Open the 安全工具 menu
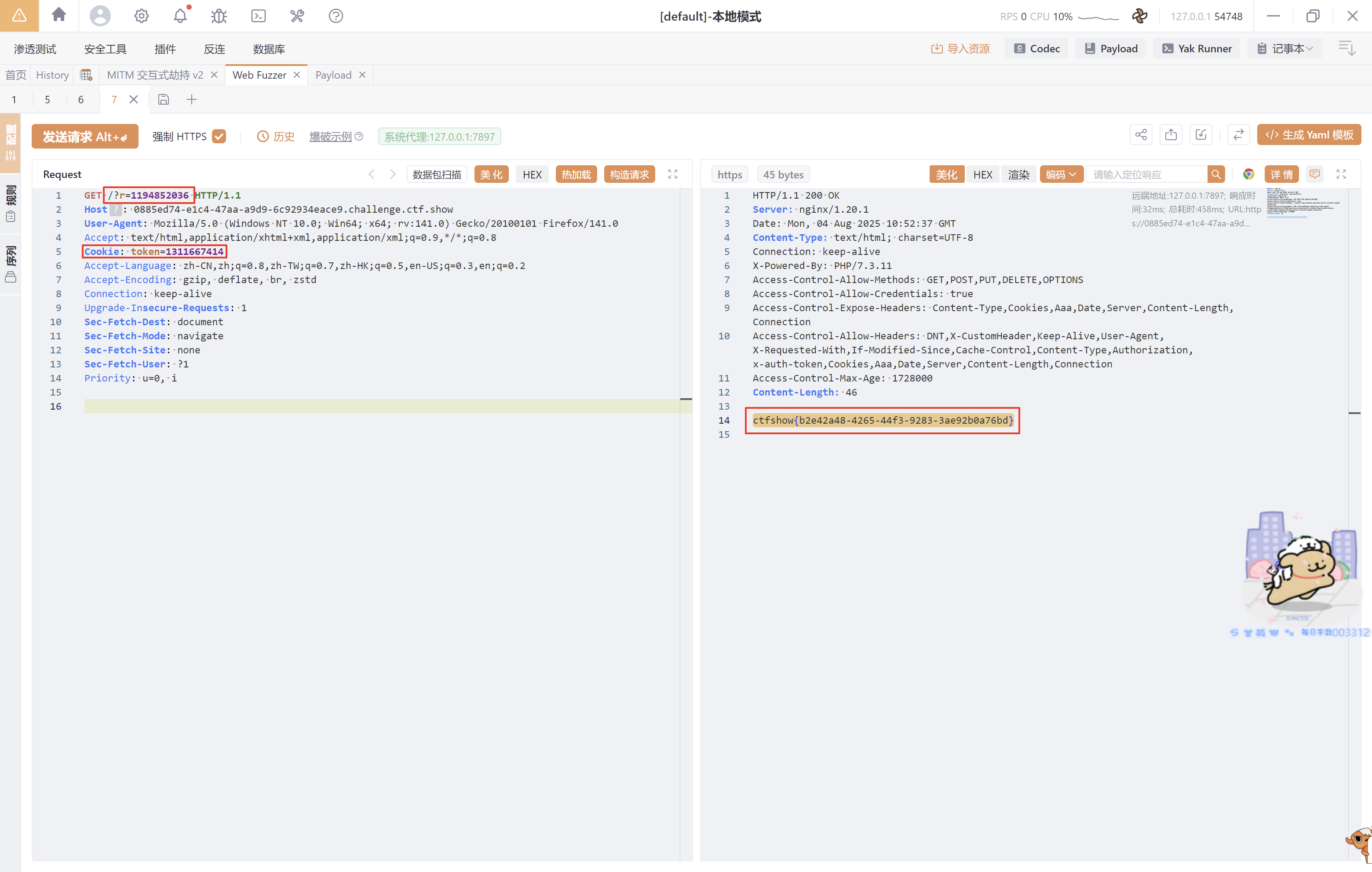This screenshot has height=872, width=1372. 106,49
